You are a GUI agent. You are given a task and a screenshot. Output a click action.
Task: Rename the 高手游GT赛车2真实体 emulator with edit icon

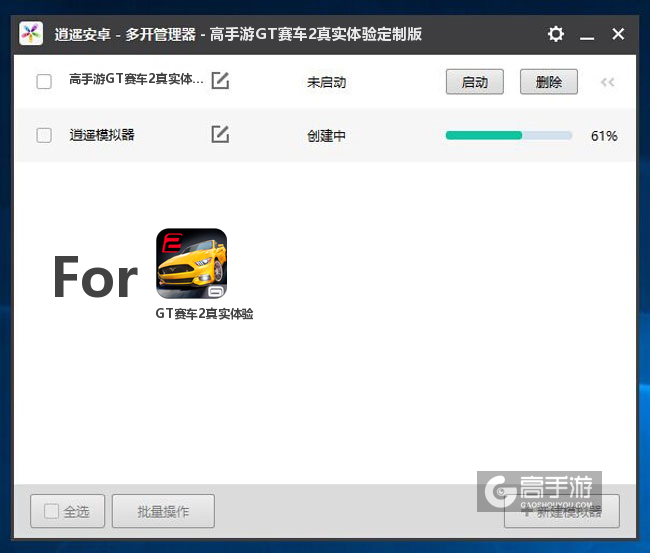(x=220, y=80)
